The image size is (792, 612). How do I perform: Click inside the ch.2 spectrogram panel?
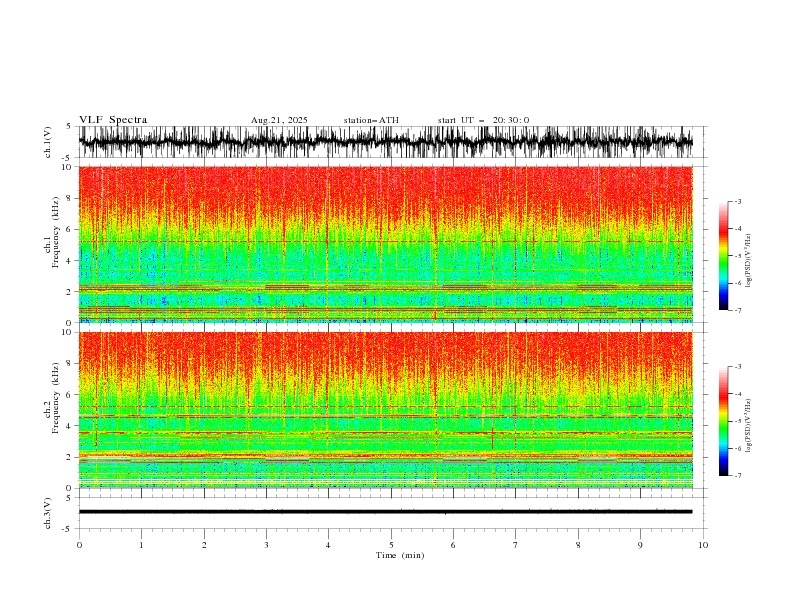pyautogui.click(x=385, y=410)
